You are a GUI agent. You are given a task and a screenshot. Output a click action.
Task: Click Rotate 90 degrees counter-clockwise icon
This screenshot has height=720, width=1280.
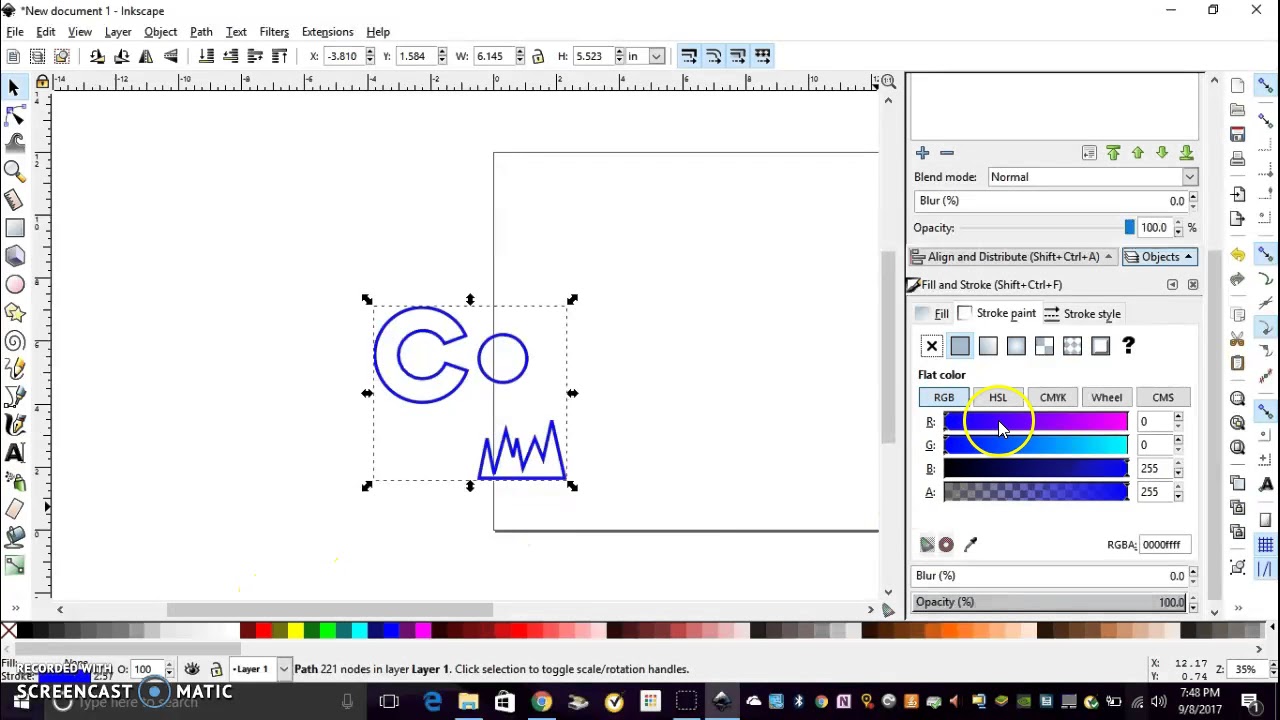97,56
